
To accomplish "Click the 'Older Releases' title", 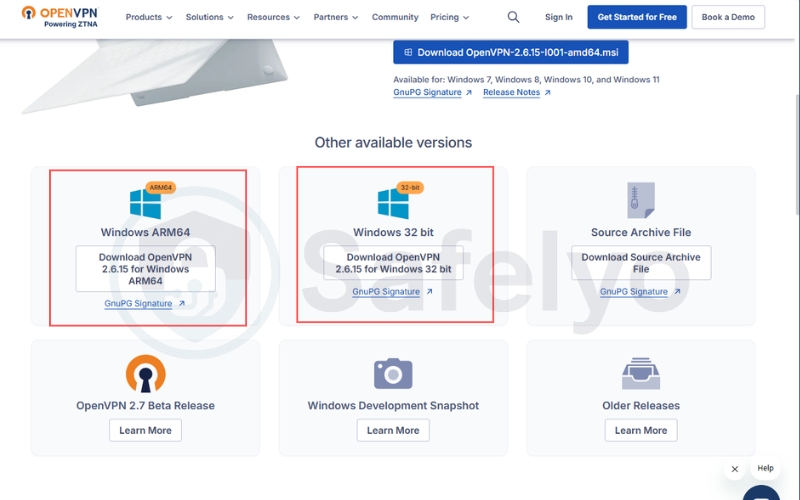I will tap(641, 406).
